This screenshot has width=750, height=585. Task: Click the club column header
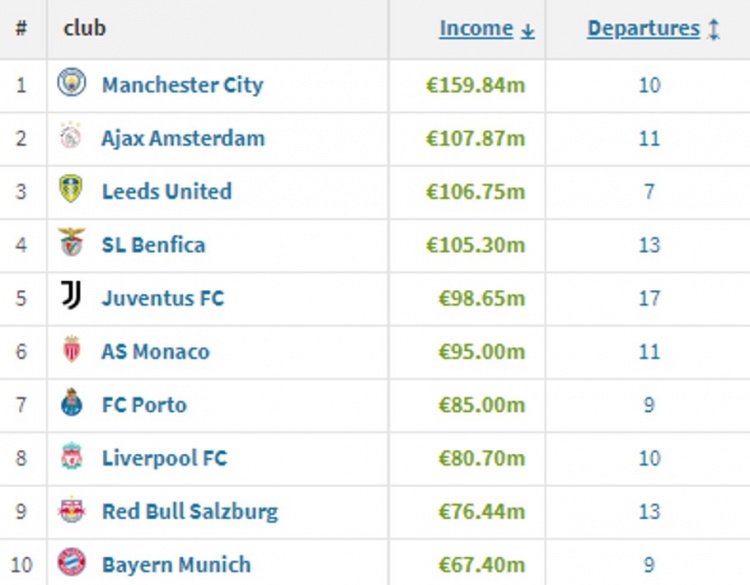84,28
